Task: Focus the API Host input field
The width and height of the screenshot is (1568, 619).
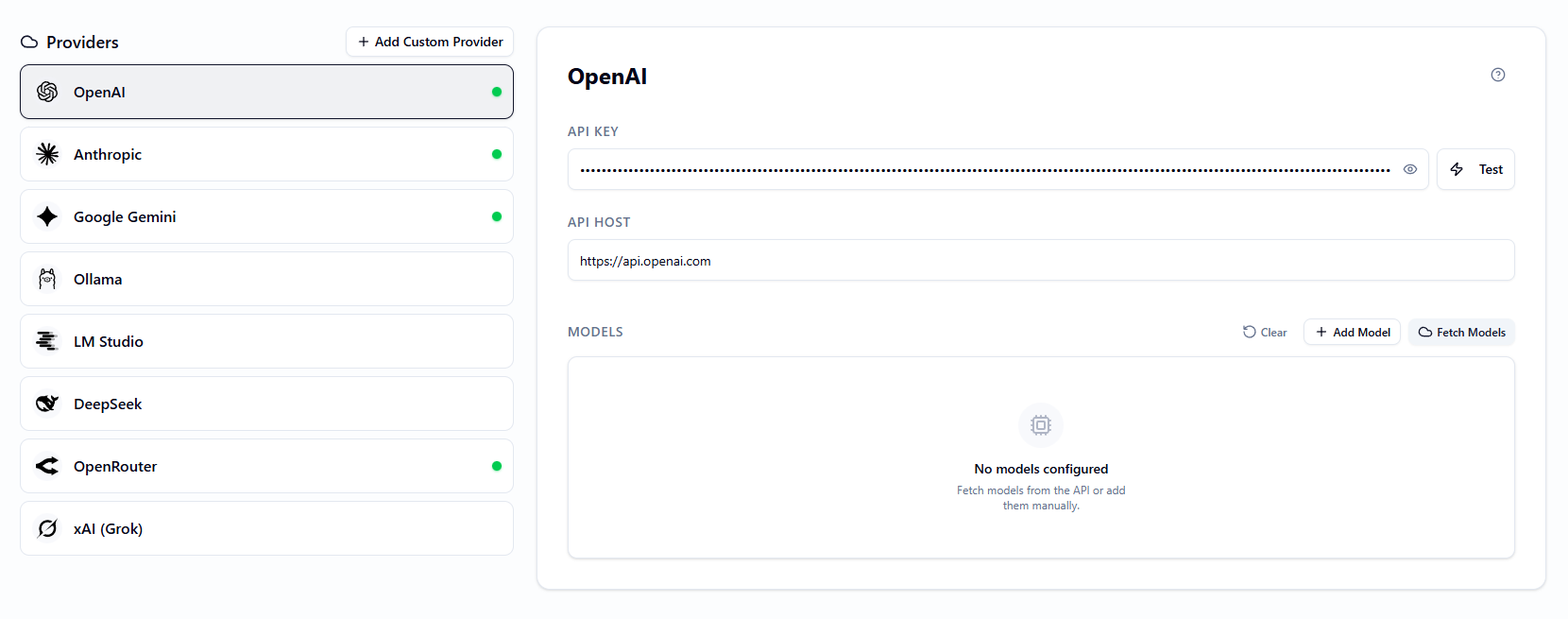Action: 1041,260
